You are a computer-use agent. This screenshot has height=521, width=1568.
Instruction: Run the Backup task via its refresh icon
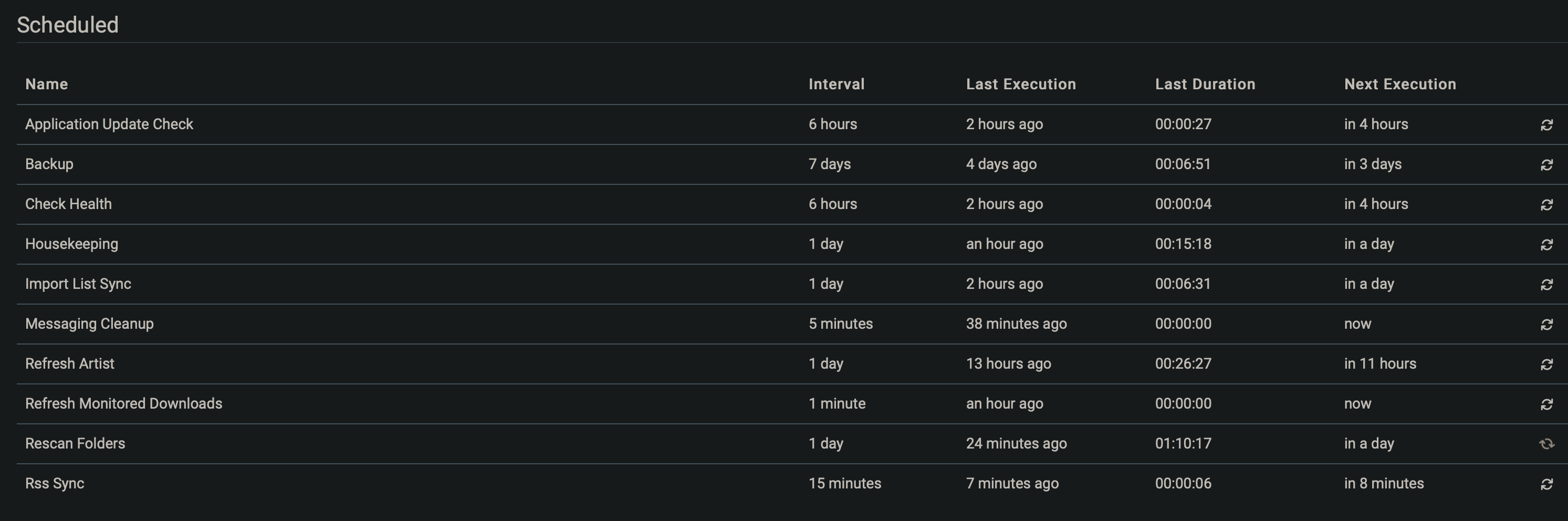pos(1546,164)
